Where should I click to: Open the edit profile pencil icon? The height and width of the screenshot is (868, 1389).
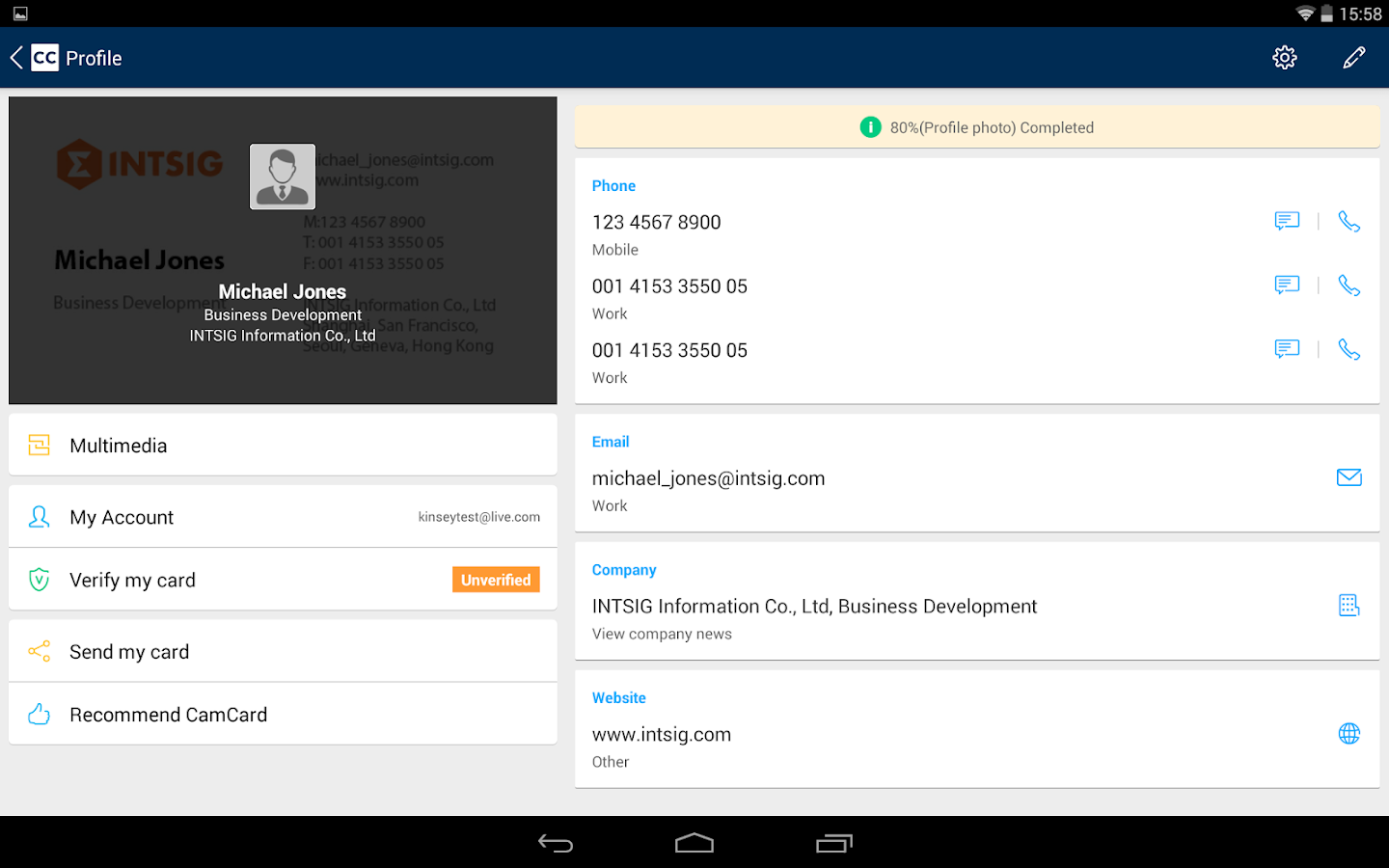point(1354,57)
